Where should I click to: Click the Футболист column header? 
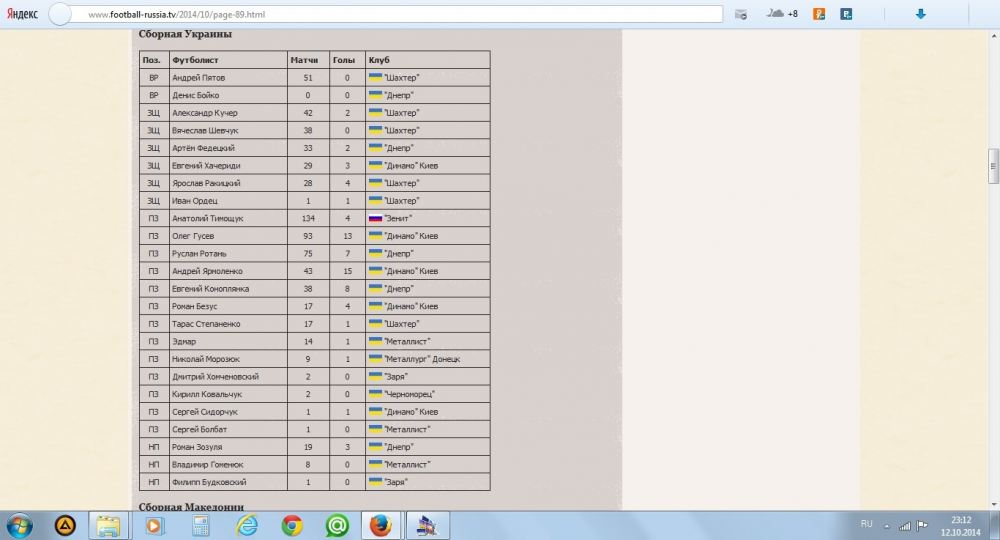pos(195,60)
